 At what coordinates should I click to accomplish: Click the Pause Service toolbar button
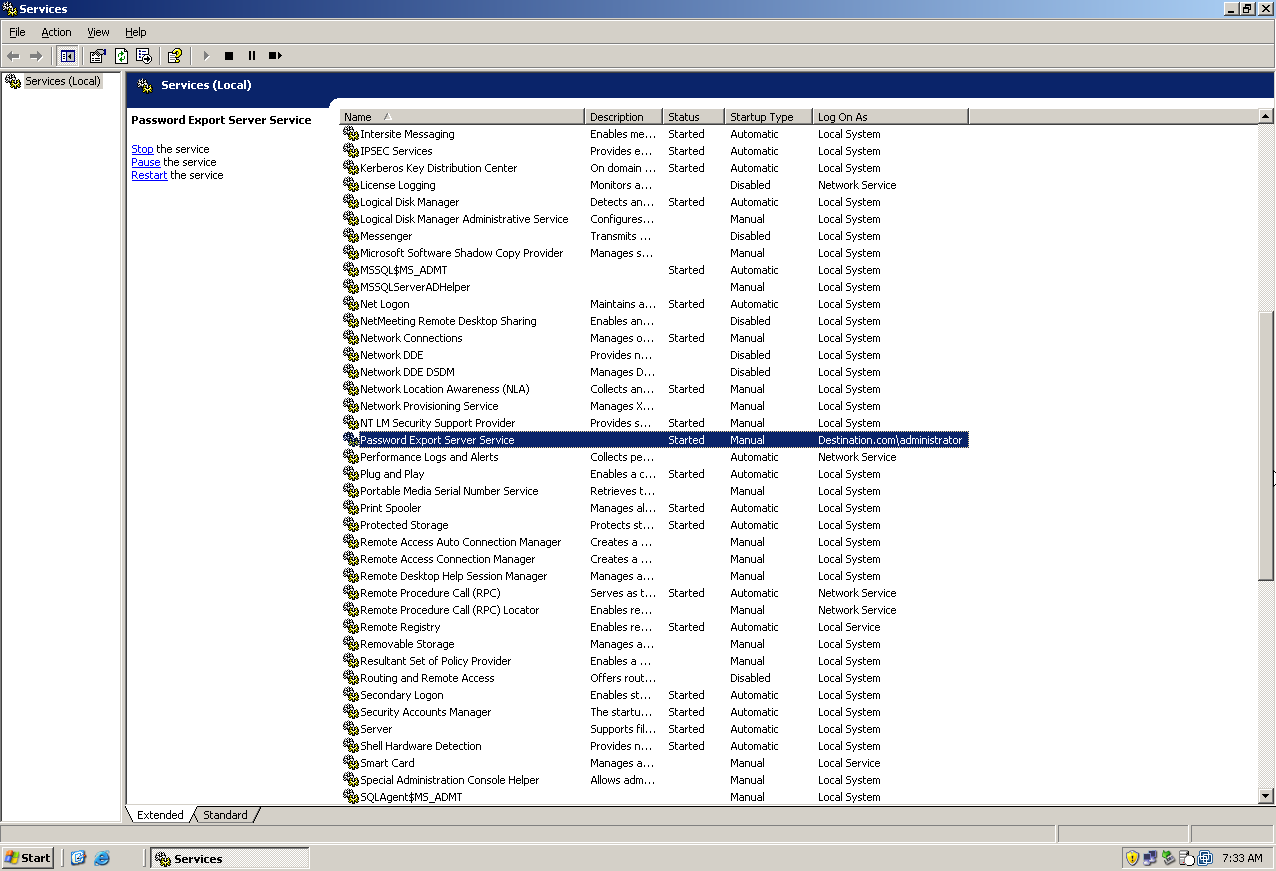(252, 56)
